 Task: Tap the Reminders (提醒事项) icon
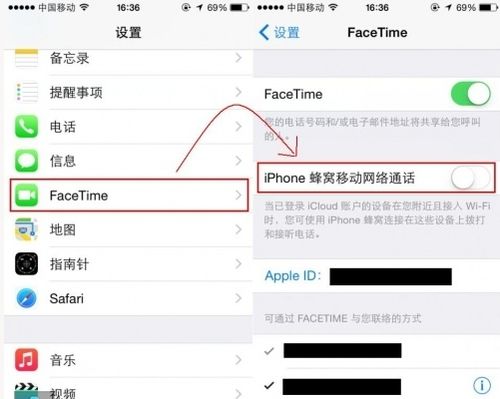(27, 92)
